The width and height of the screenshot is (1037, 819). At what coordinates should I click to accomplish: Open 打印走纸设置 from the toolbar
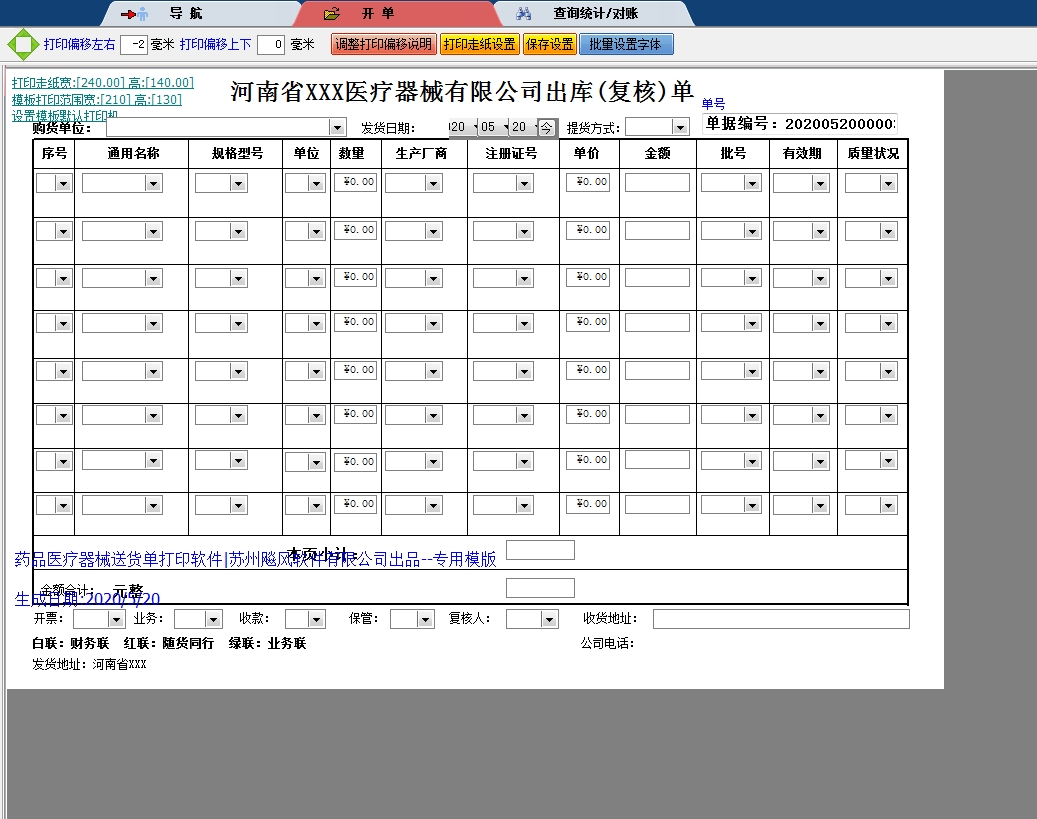[480, 43]
